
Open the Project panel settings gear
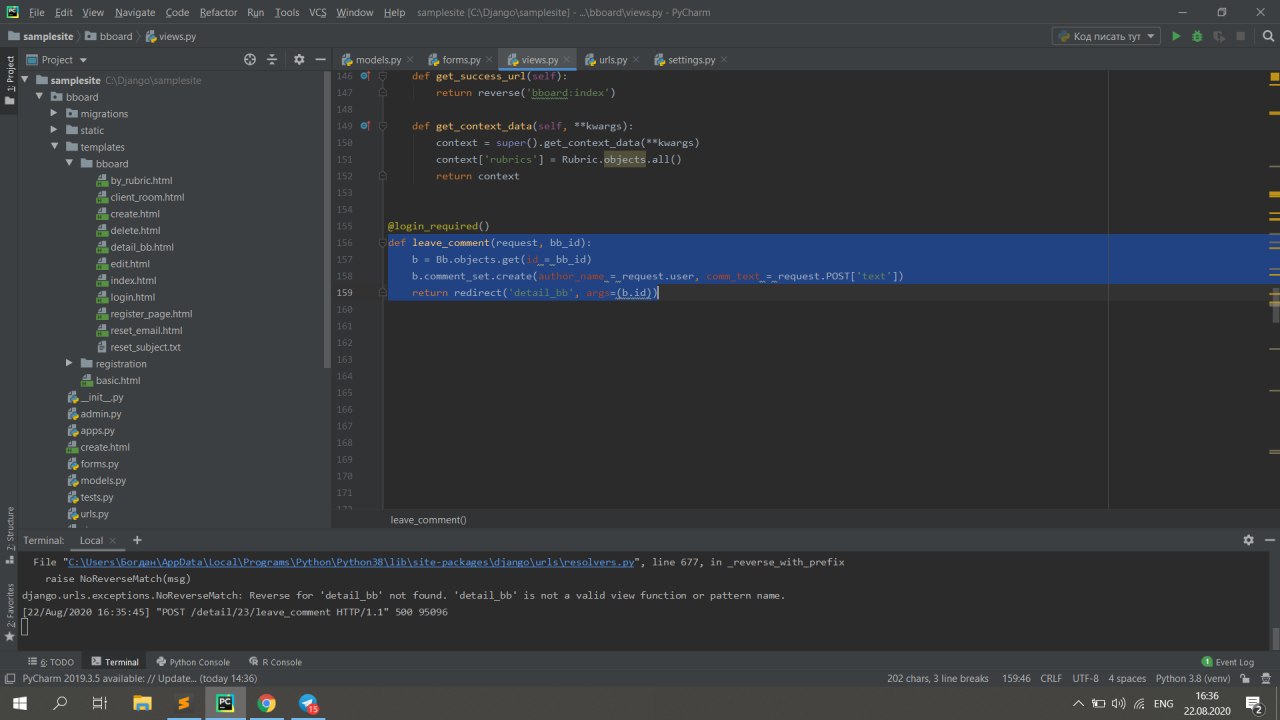[x=298, y=60]
